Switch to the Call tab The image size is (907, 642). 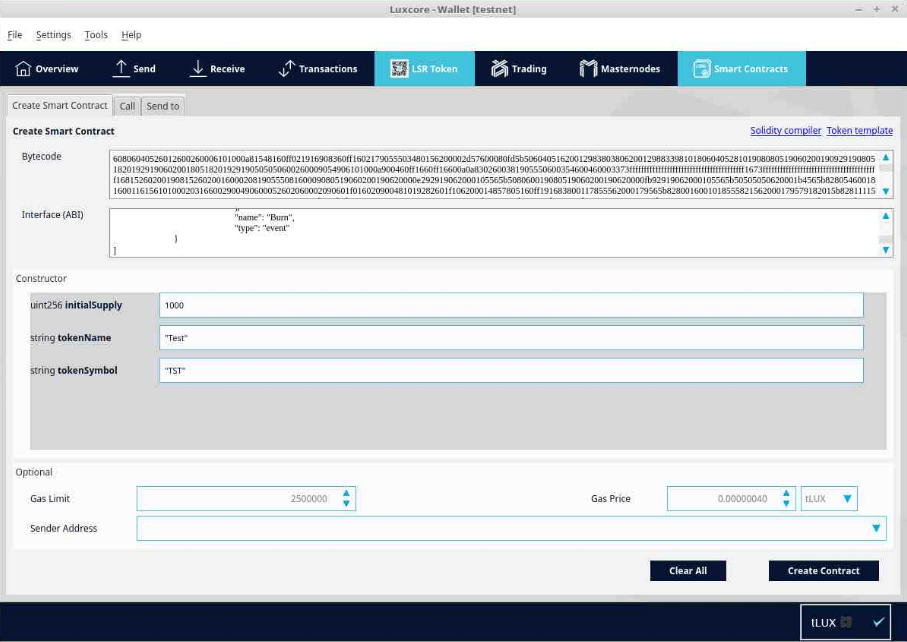point(127,105)
